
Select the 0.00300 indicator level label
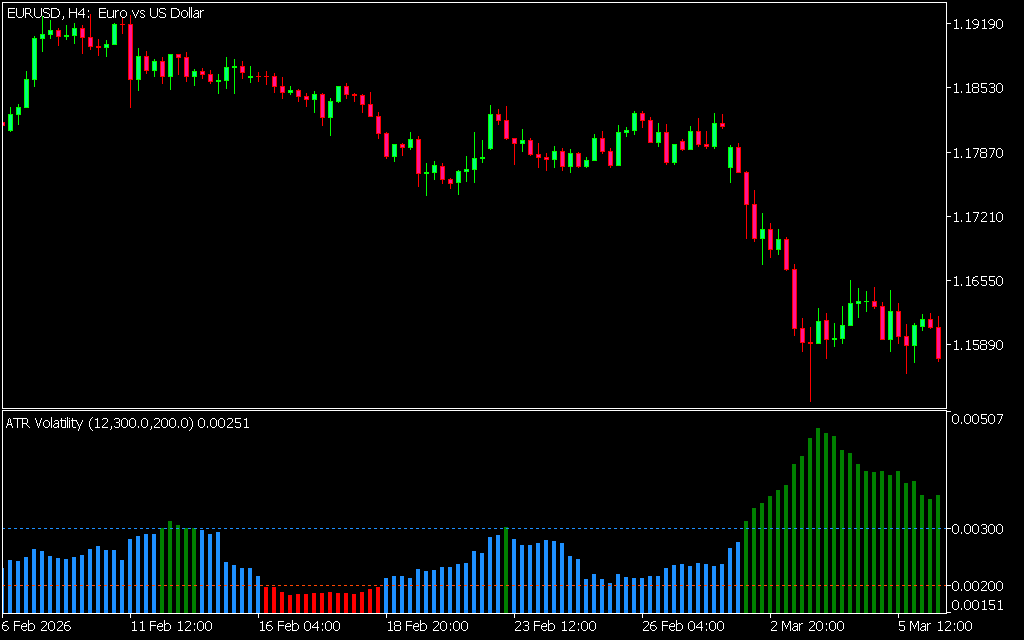tap(980, 528)
